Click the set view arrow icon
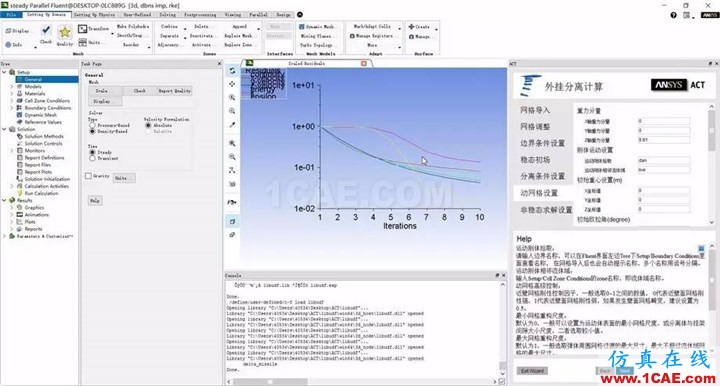The height and width of the screenshot is (386, 720). pos(232,202)
